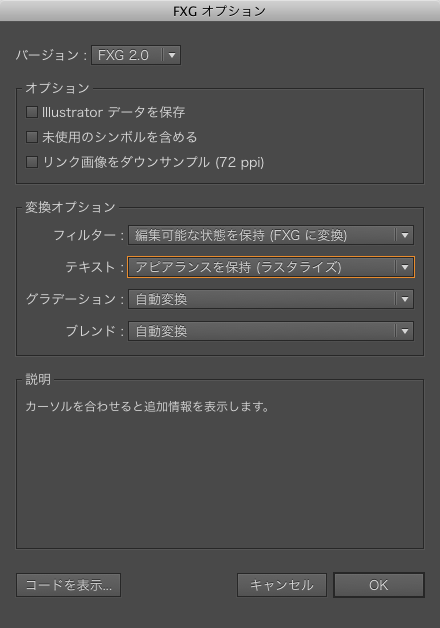Confirm with the OK button
This screenshot has height=628, width=440.
point(379,585)
